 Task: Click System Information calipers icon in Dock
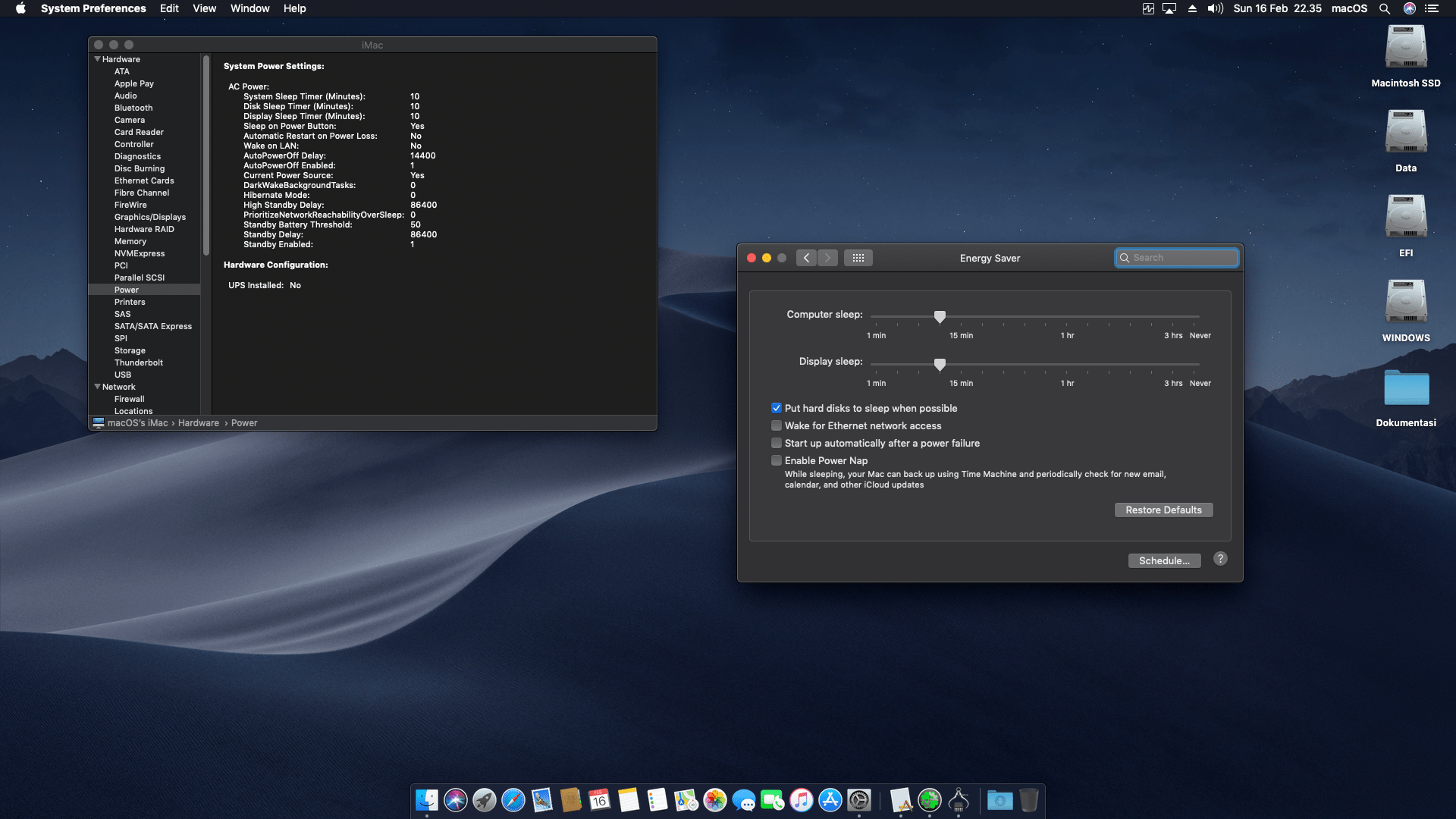[959, 800]
